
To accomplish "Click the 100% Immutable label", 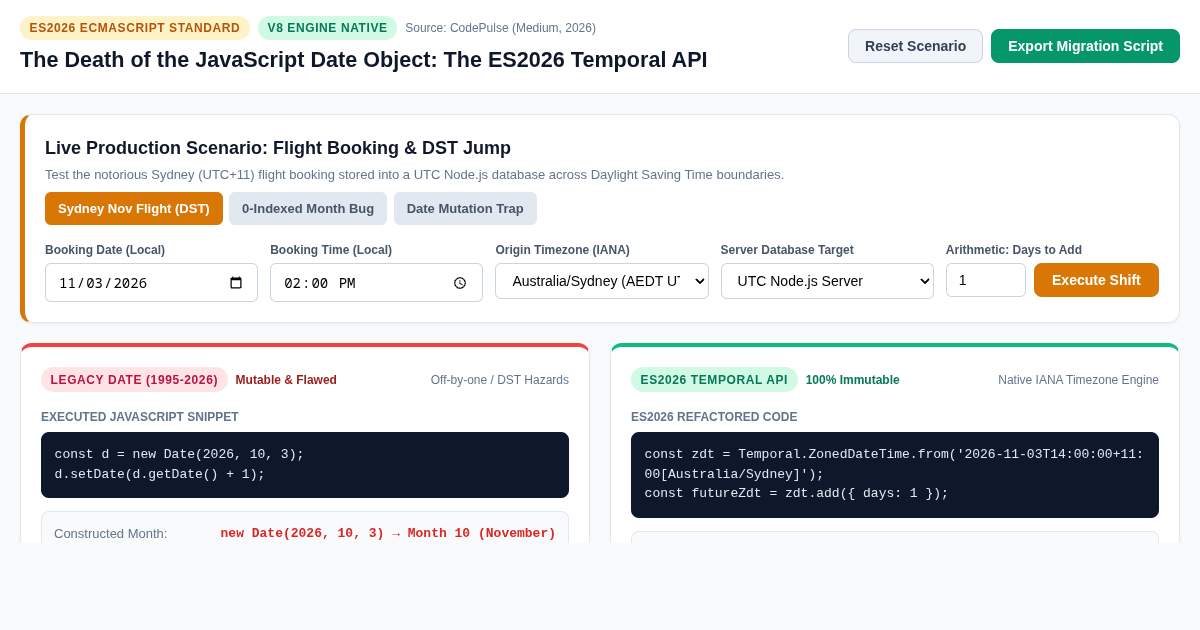I will click(x=852, y=380).
